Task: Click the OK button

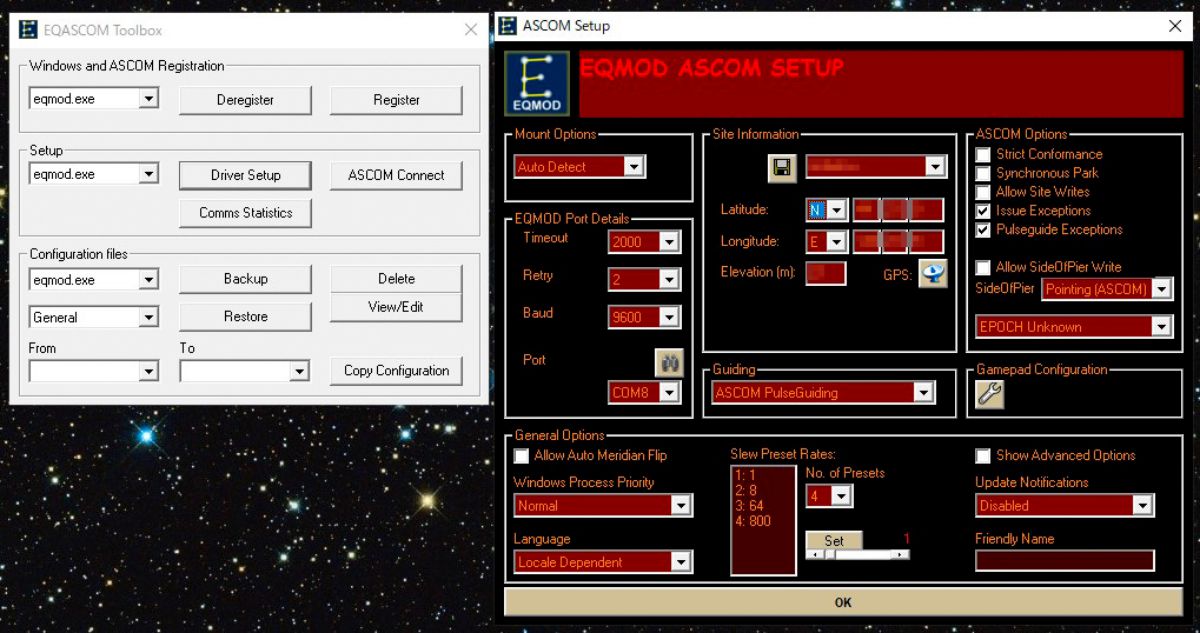Action: pyautogui.click(x=842, y=602)
